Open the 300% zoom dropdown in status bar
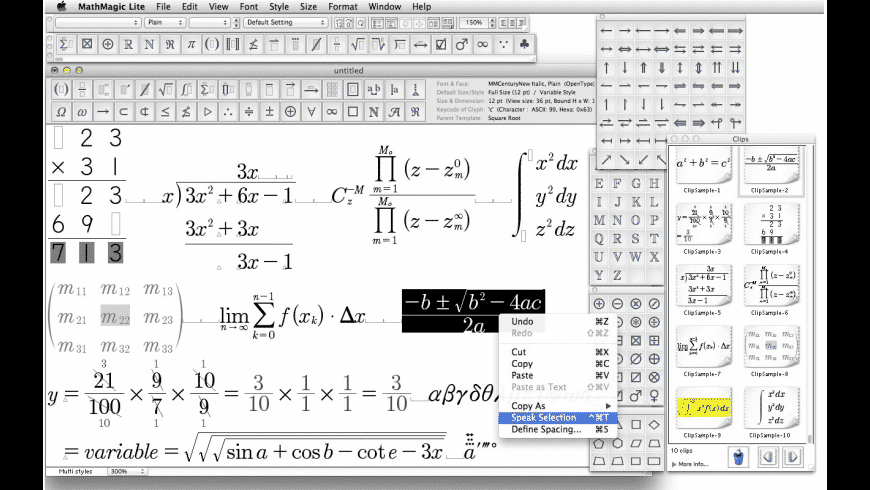 pyautogui.click(x=128, y=471)
